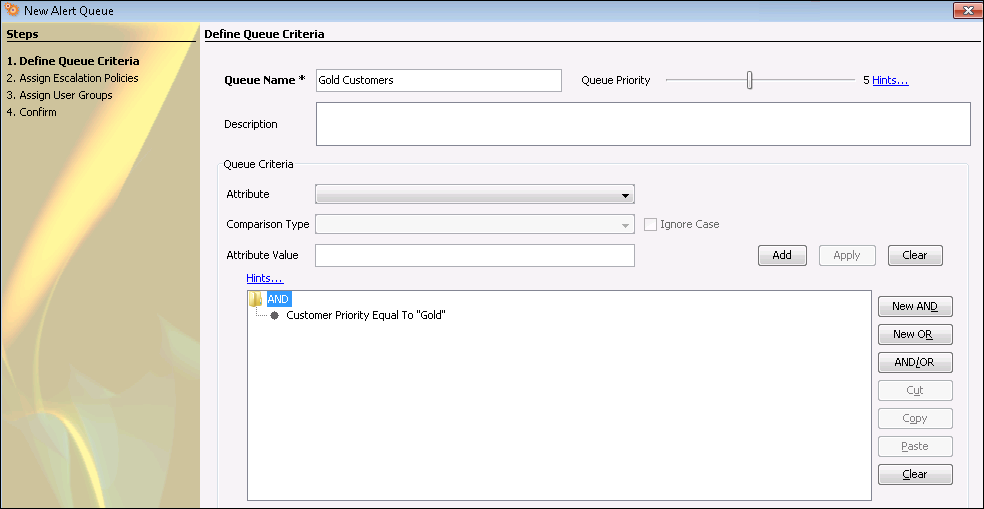Click the AND/OR toggle button
984x509 pixels.
click(915, 362)
